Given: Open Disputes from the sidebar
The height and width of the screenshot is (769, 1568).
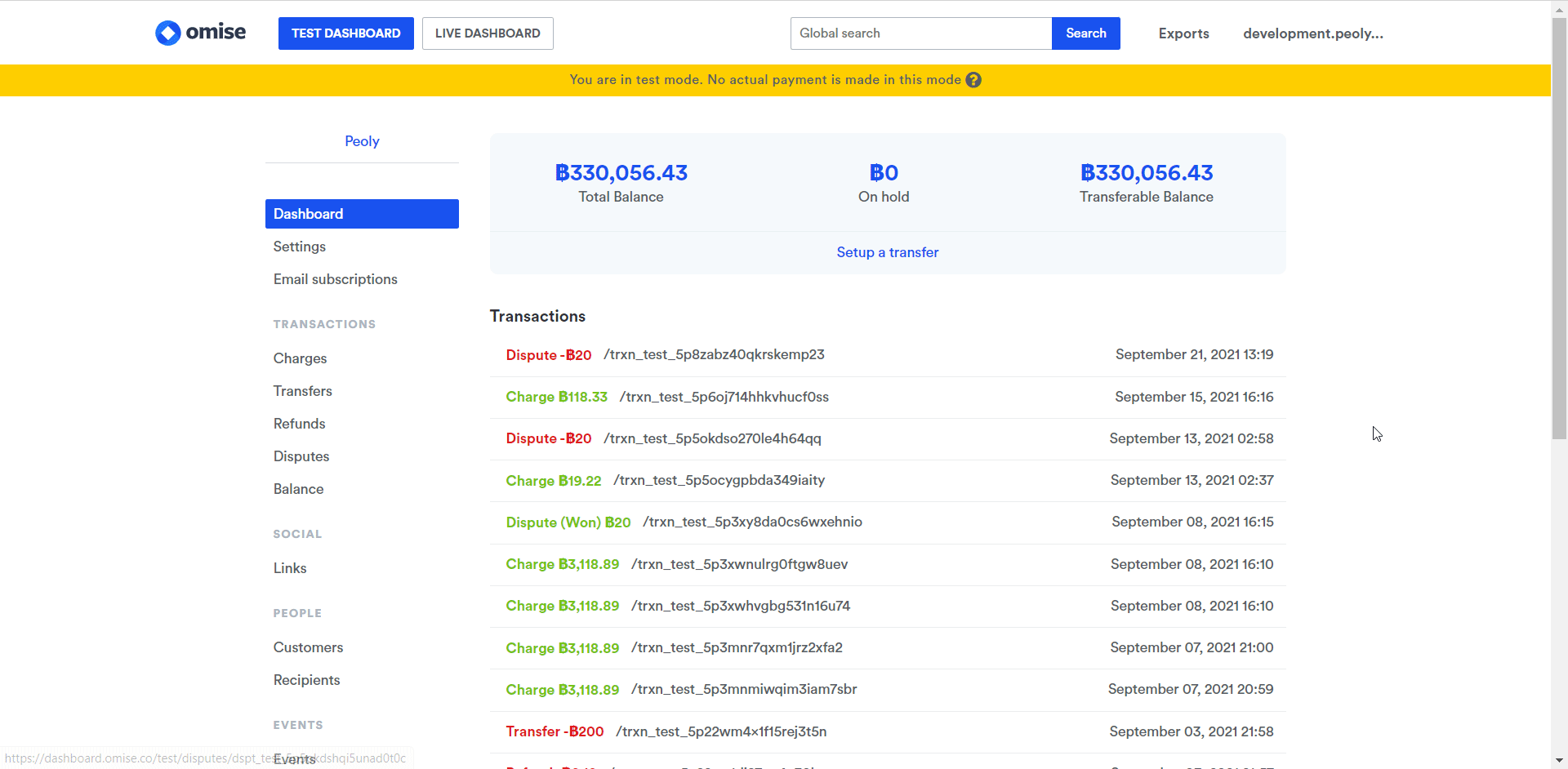Looking at the screenshot, I should (x=301, y=456).
